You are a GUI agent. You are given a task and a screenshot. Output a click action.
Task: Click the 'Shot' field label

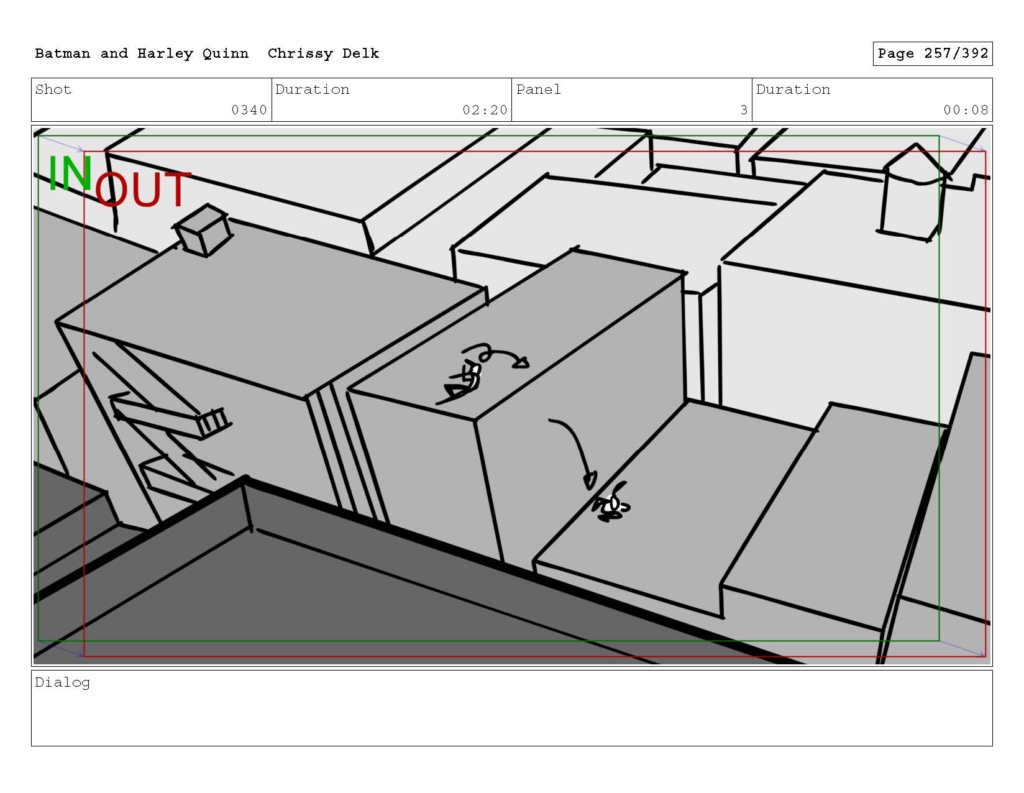click(x=53, y=89)
